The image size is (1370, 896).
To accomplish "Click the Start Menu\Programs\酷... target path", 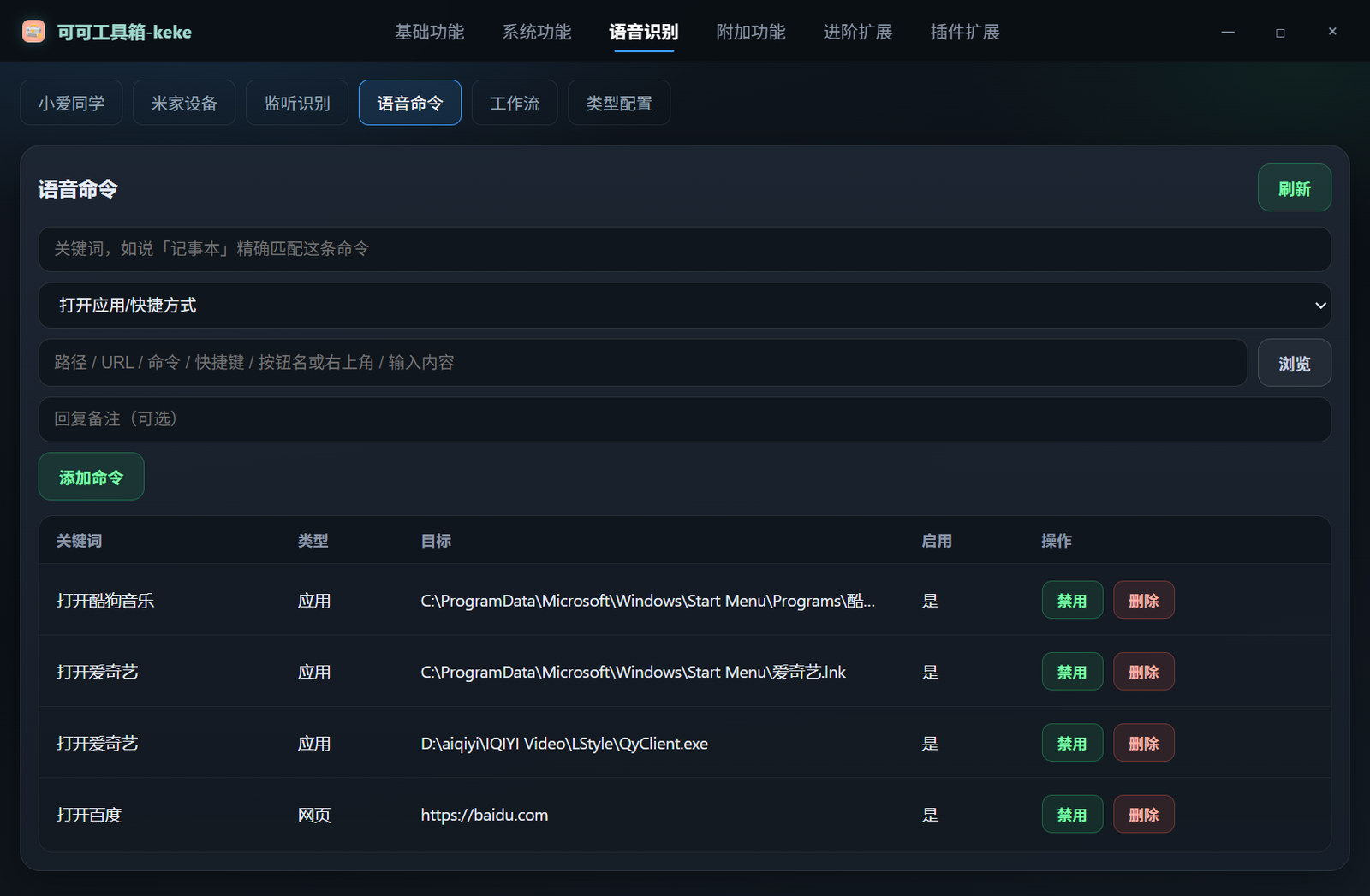I will tap(647, 601).
